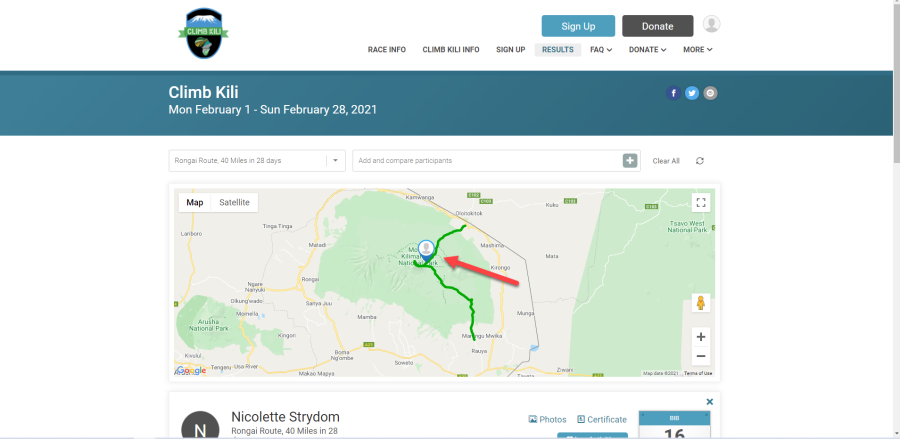Expand the FAQ menu

(601, 50)
